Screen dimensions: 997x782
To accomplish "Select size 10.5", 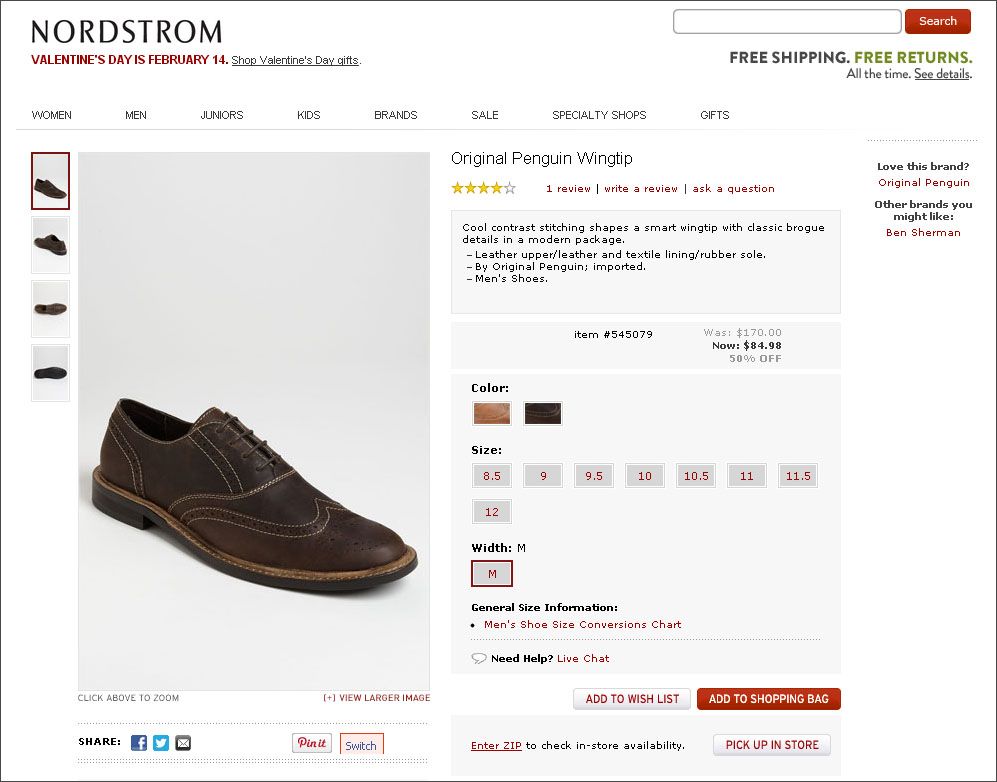I will 696,476.
